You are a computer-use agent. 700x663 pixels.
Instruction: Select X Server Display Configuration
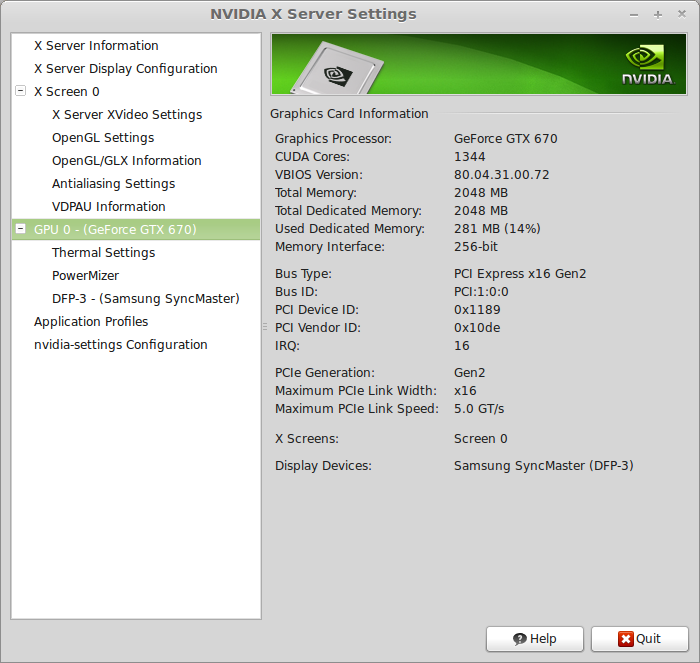[x=125, y=69]
